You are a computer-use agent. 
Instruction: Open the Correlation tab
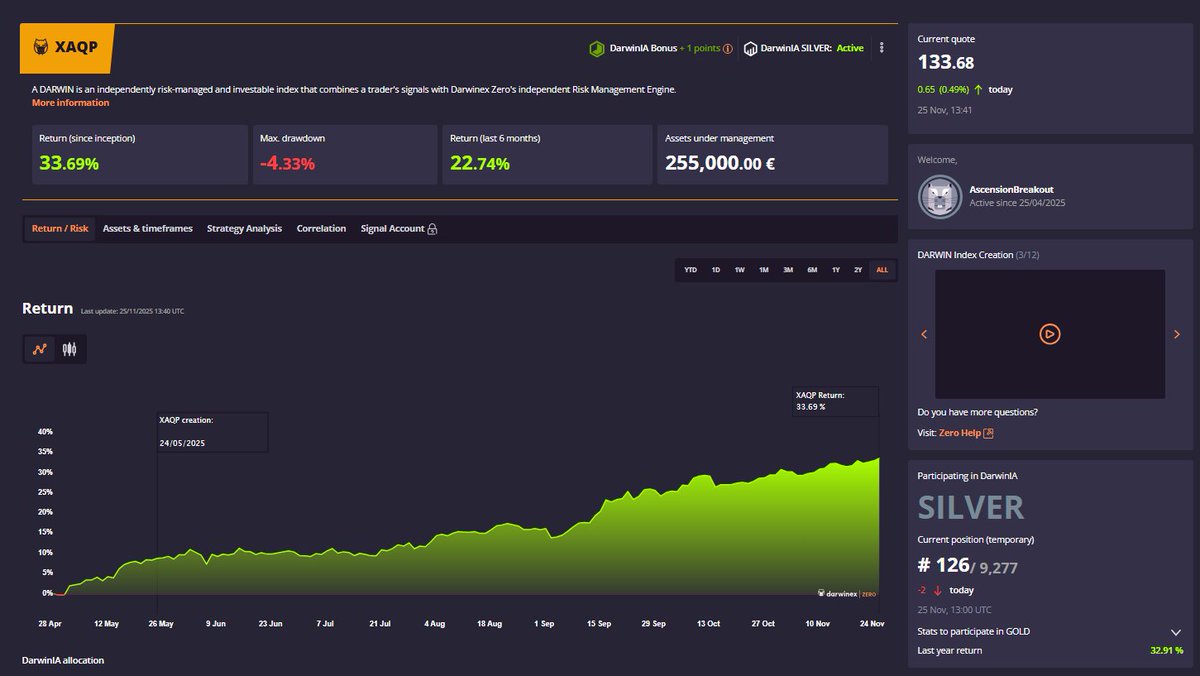click(321, 228)
